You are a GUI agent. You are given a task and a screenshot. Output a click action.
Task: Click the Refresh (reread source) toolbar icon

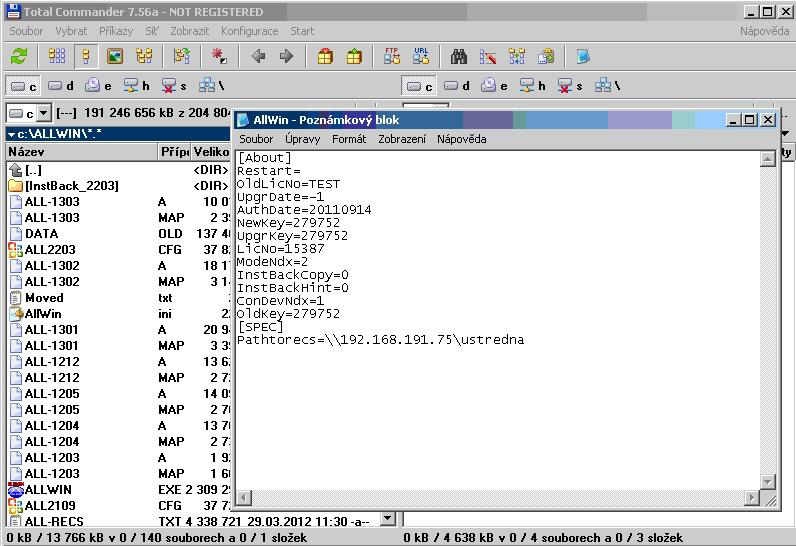[19, 56]
